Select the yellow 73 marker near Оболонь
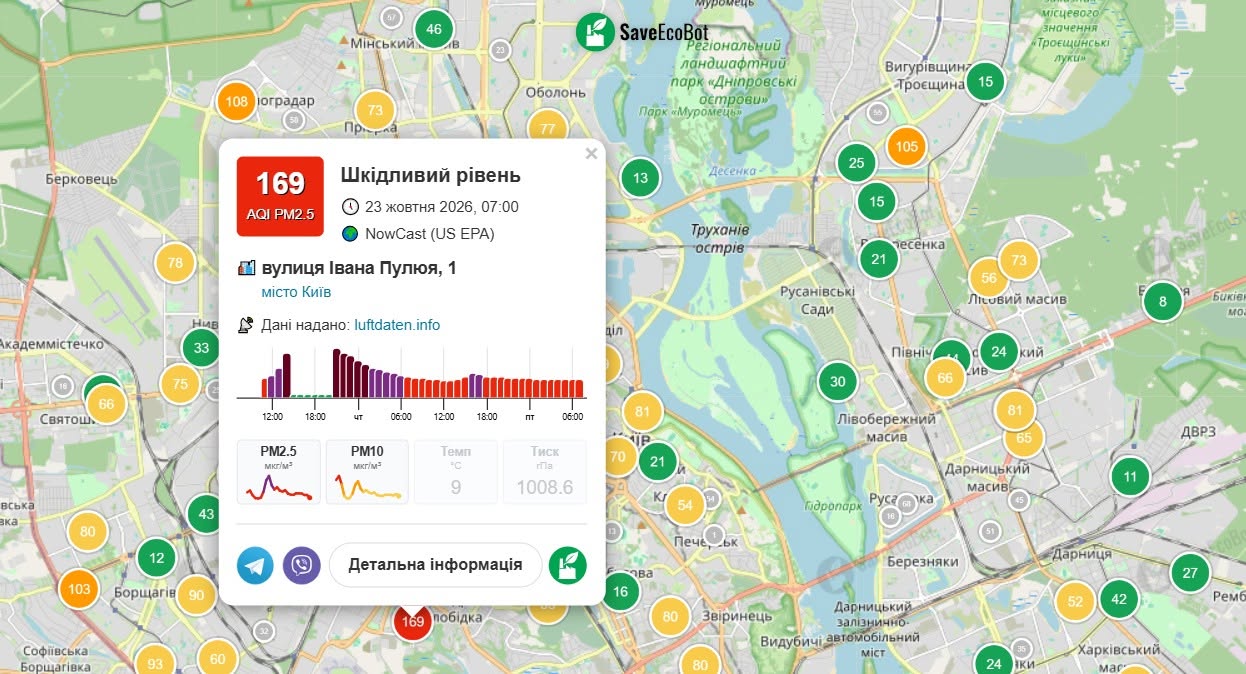The image size is (1246, 674). (375, 110)
